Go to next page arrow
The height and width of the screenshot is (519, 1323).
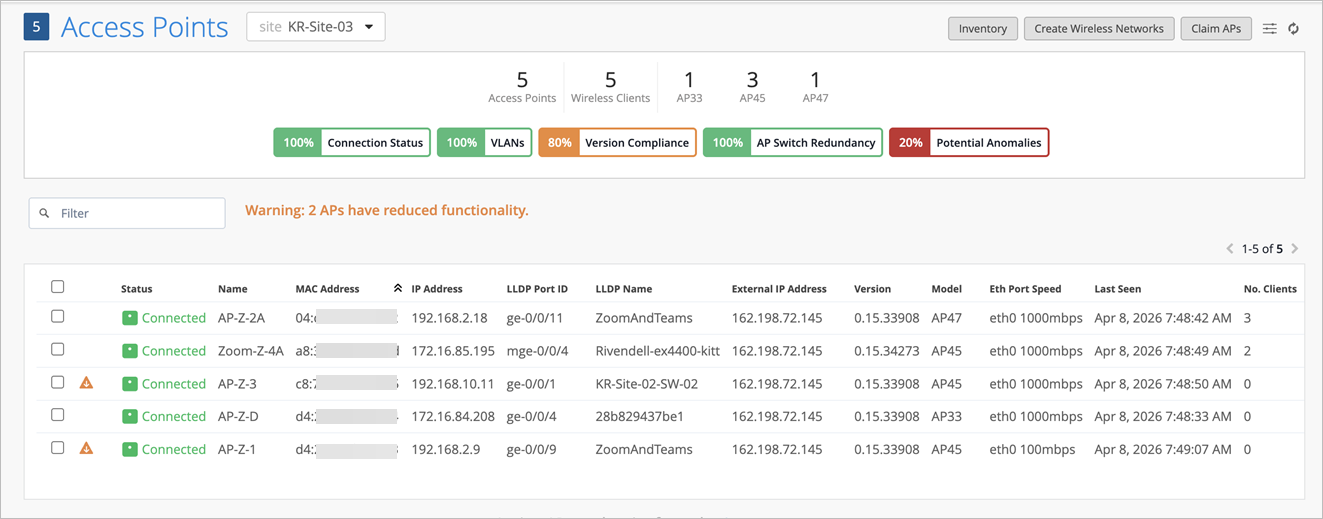1295,249
